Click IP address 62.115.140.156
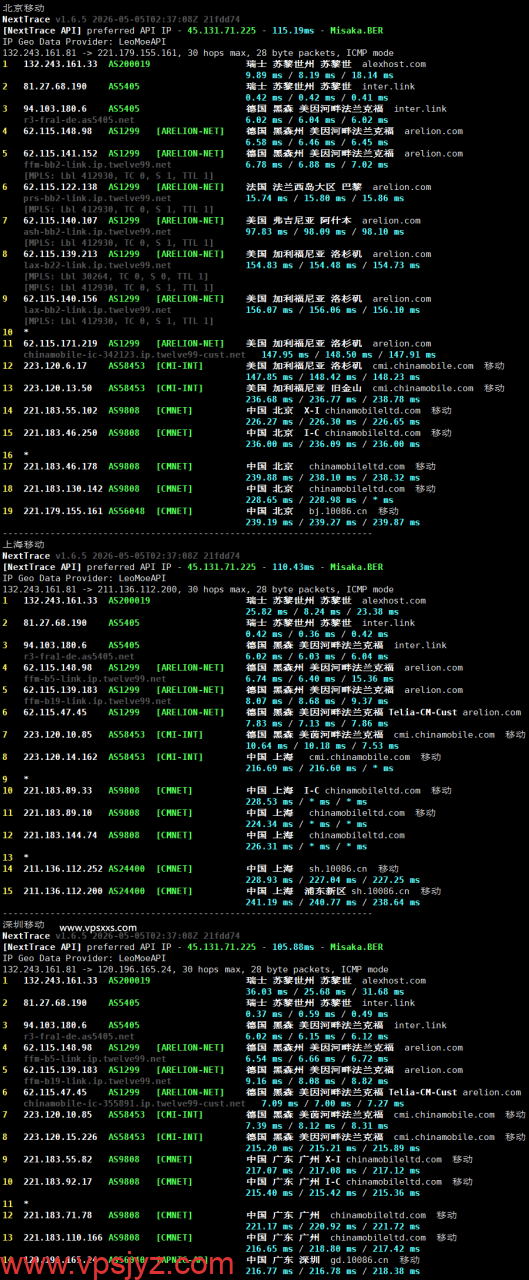The width and height of the screenshot is (529, 1280). pos(60,298)
